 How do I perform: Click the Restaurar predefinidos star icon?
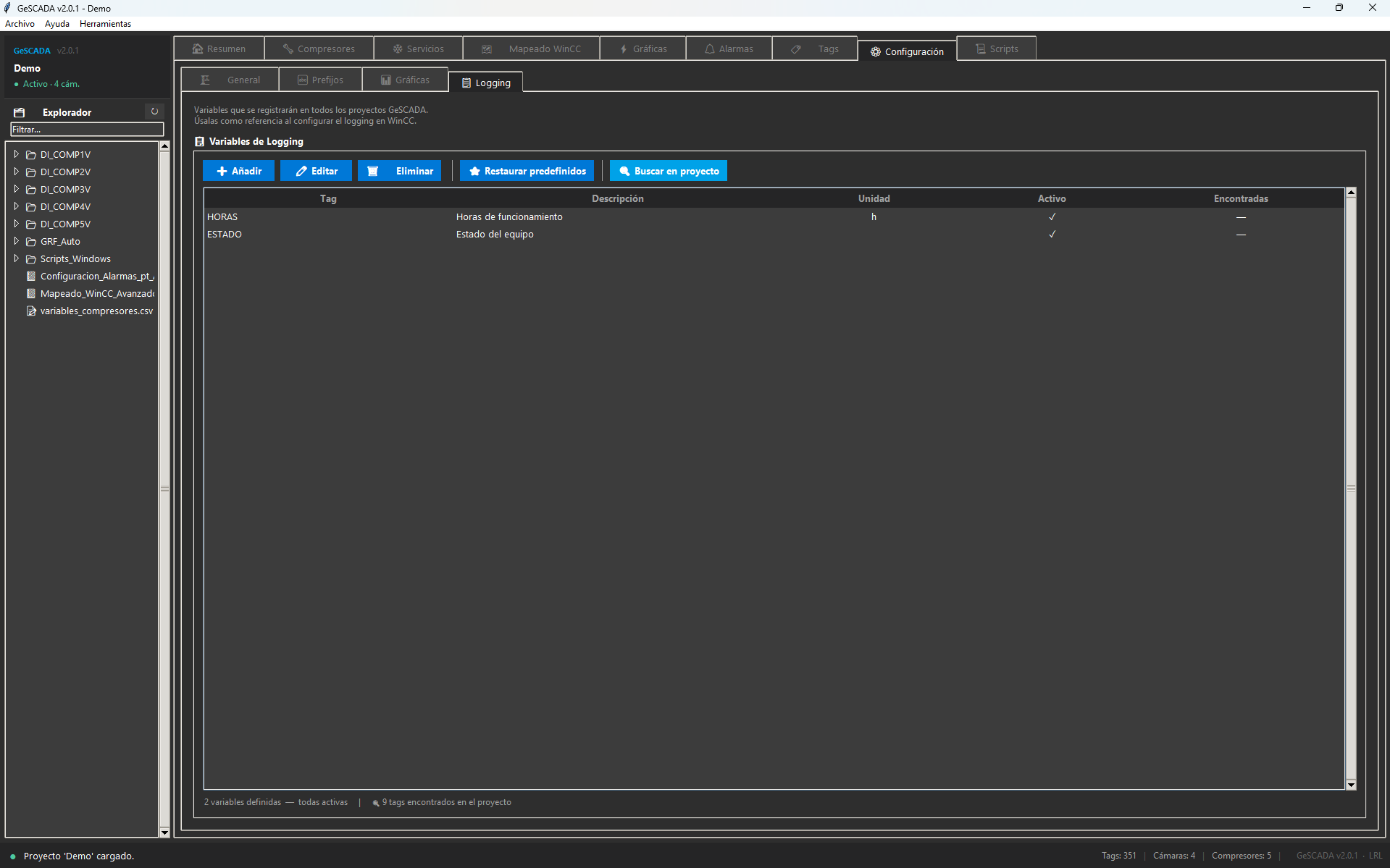pyautogui.click(x=475, y=171)
